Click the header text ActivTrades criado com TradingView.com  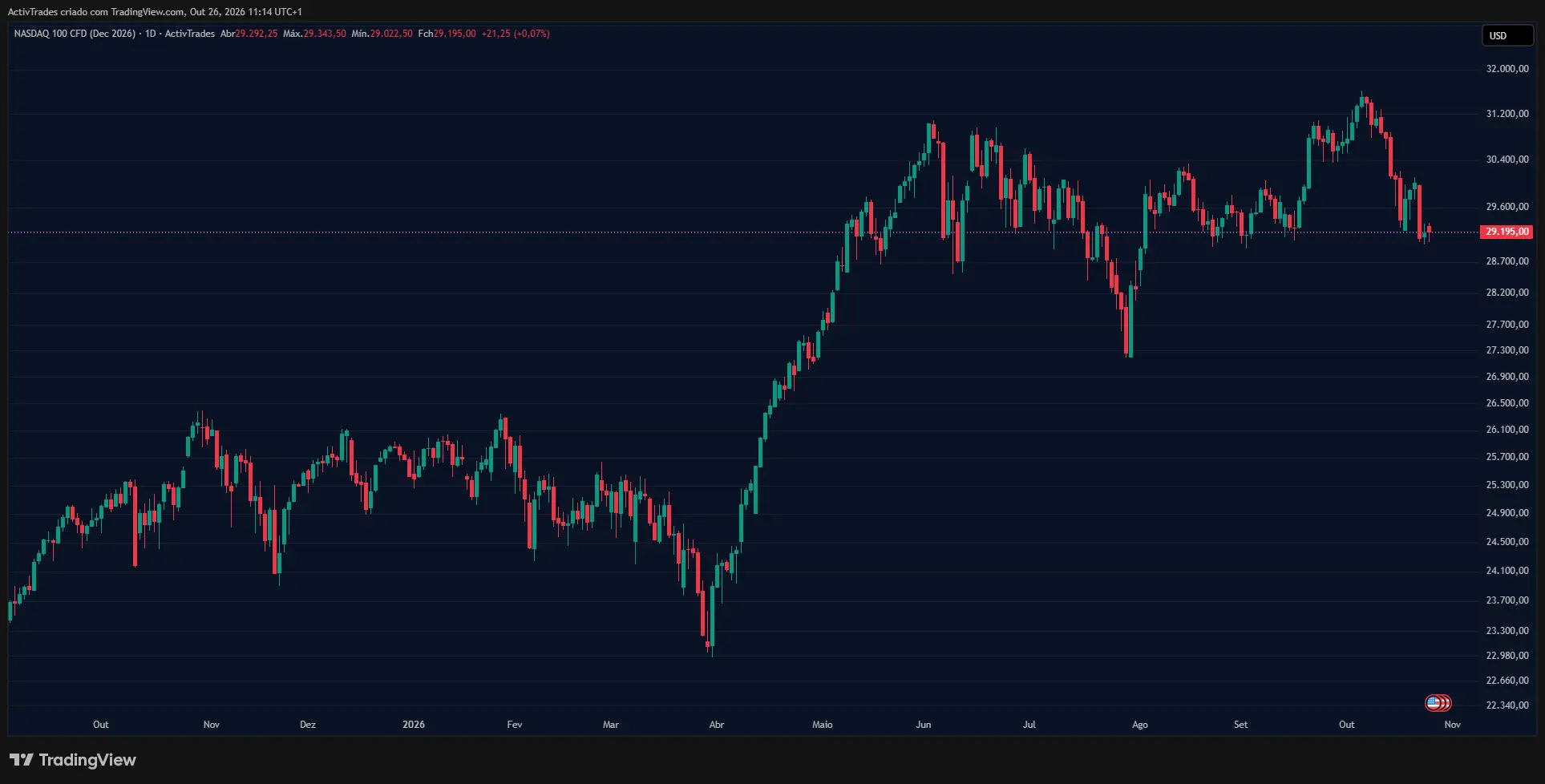[95, 12]
